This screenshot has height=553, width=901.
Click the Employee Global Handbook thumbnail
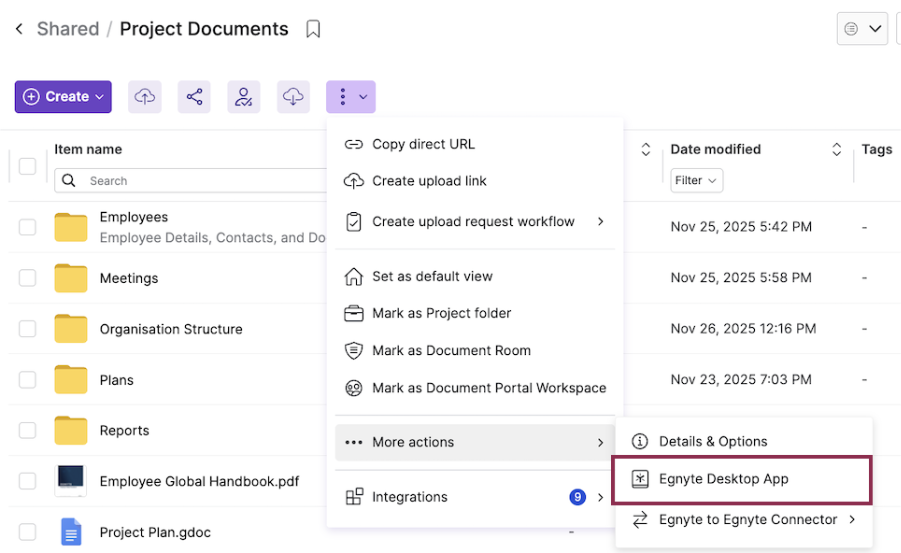(x=71, y=481)
